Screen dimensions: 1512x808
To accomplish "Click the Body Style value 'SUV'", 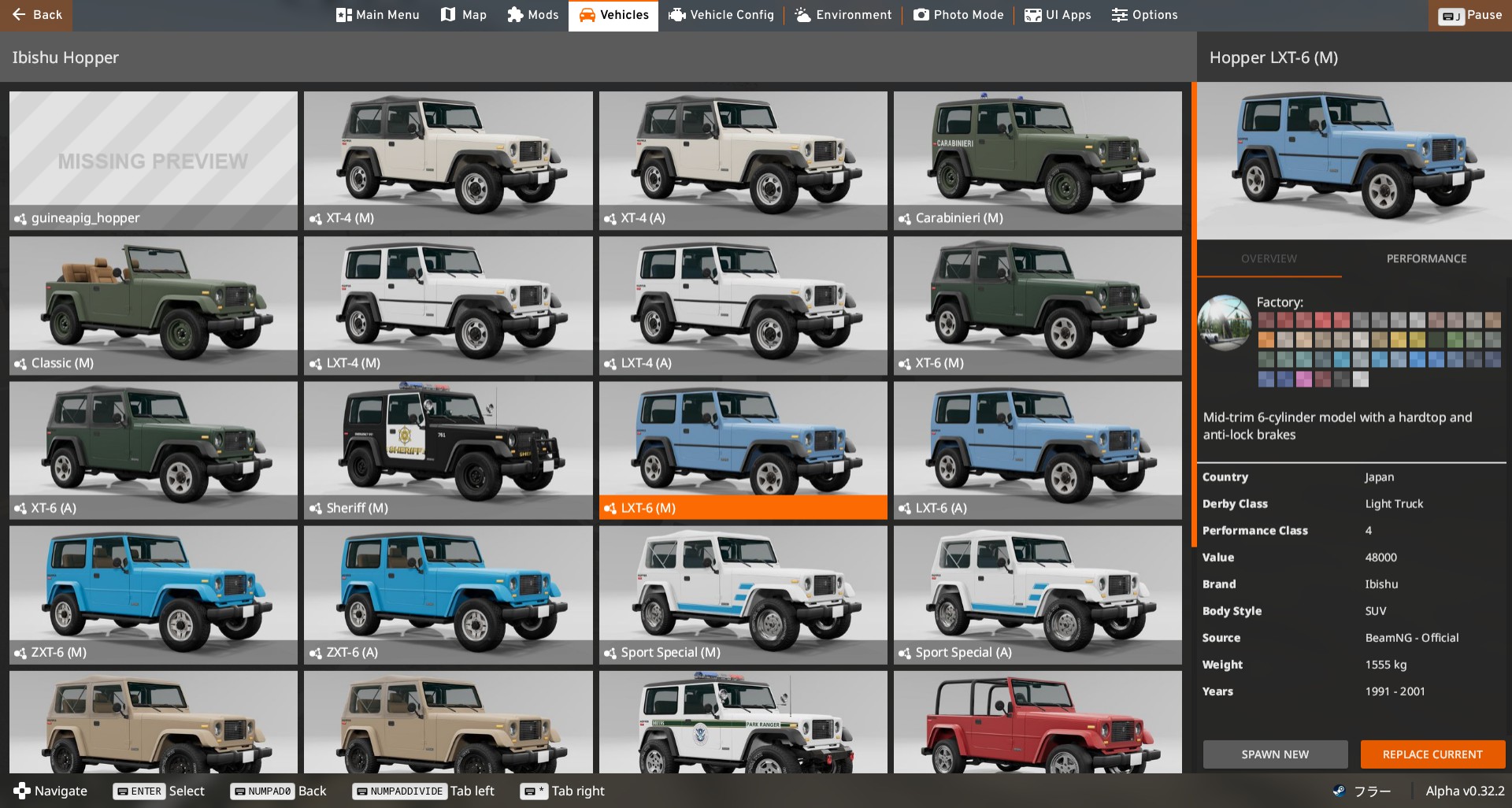I will click(x=1376, y=611).
